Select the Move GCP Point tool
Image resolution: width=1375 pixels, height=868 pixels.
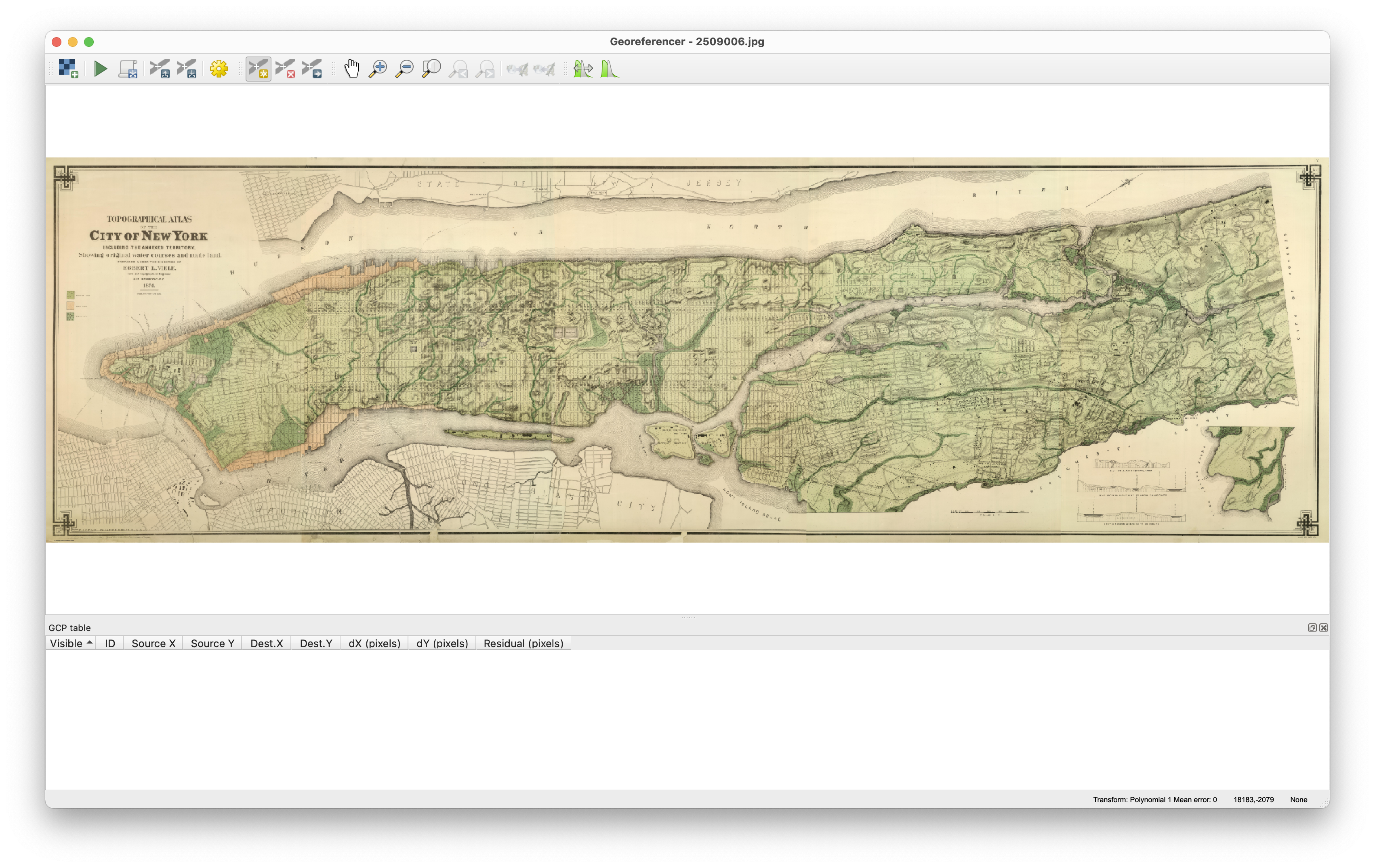click(x=312, y=69)
